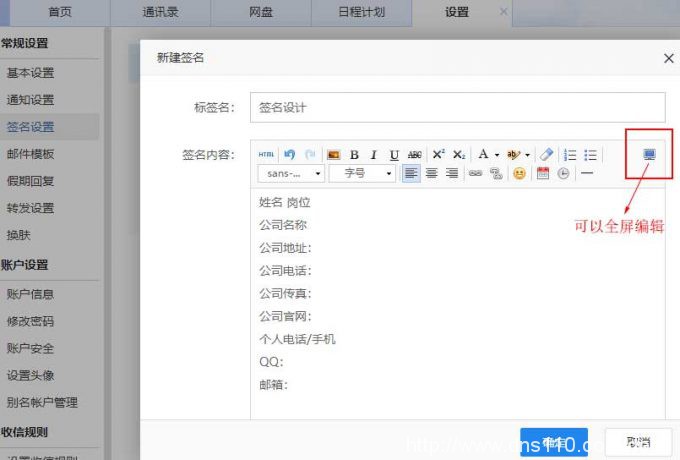Open 邮件模板 in the settings sidebar
Image resolution: width=680 pixels, height=460 pixels.
coord(31,154)
